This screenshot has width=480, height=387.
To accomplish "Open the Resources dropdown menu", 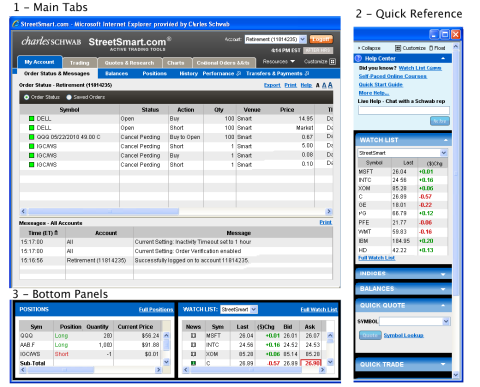I will coord(279,61).
